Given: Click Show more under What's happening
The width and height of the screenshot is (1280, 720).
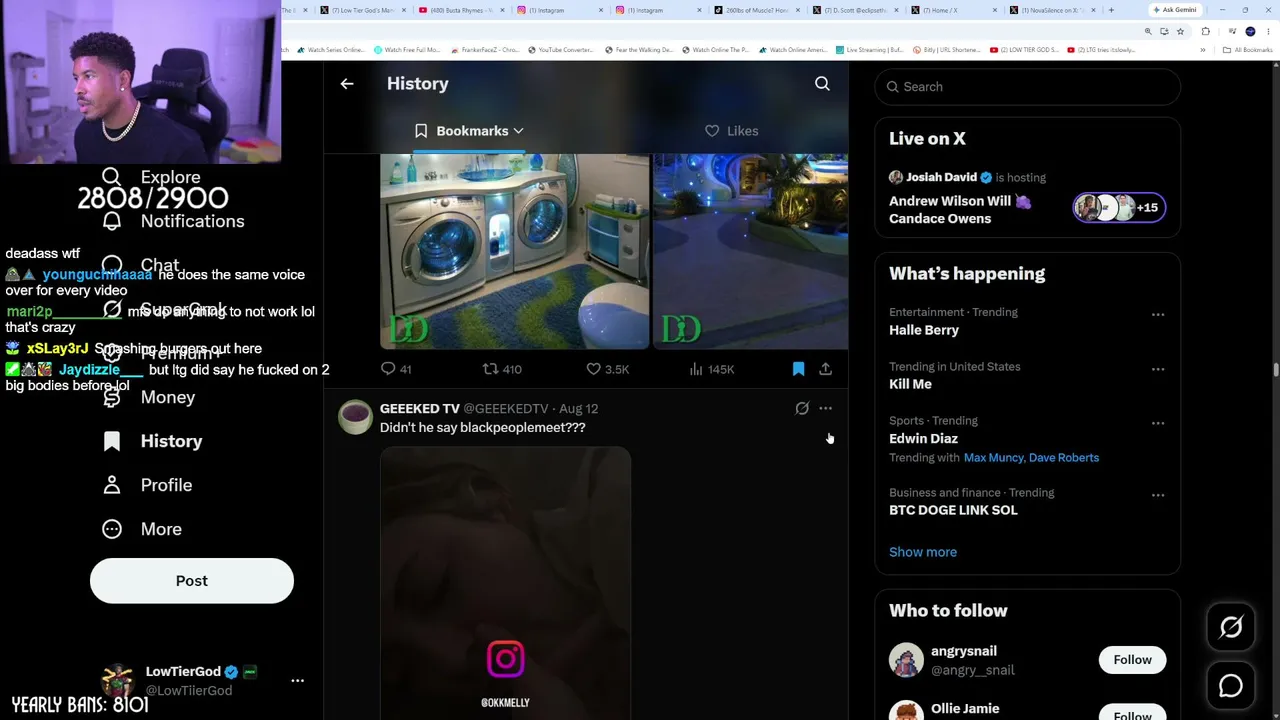Looking at the screenshot, I should coord(923,552).
